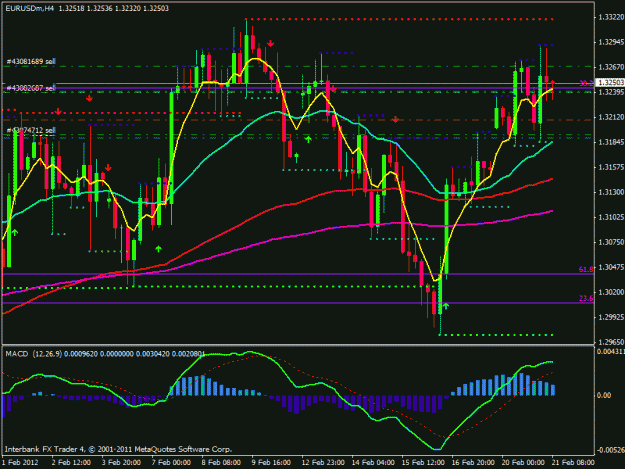Image resolution: width=625 pixels, height=469 pixels.
Task: Click the current price box 1.32503
Action: tap(610, 82)
